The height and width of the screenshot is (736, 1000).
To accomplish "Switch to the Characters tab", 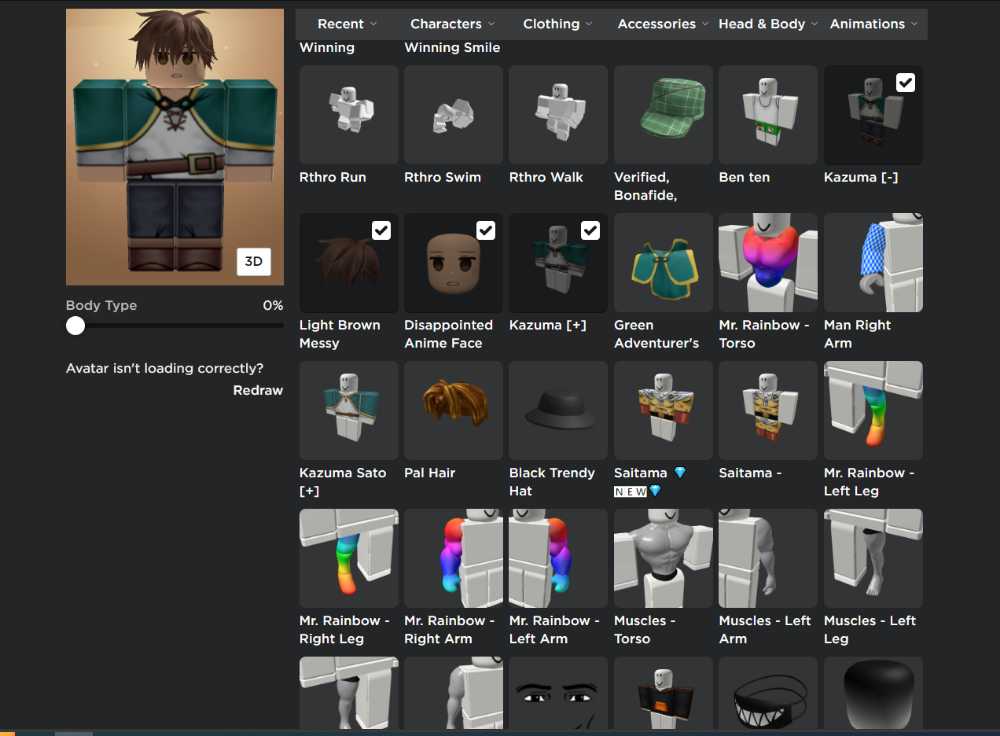I will [x=446, y=24].
